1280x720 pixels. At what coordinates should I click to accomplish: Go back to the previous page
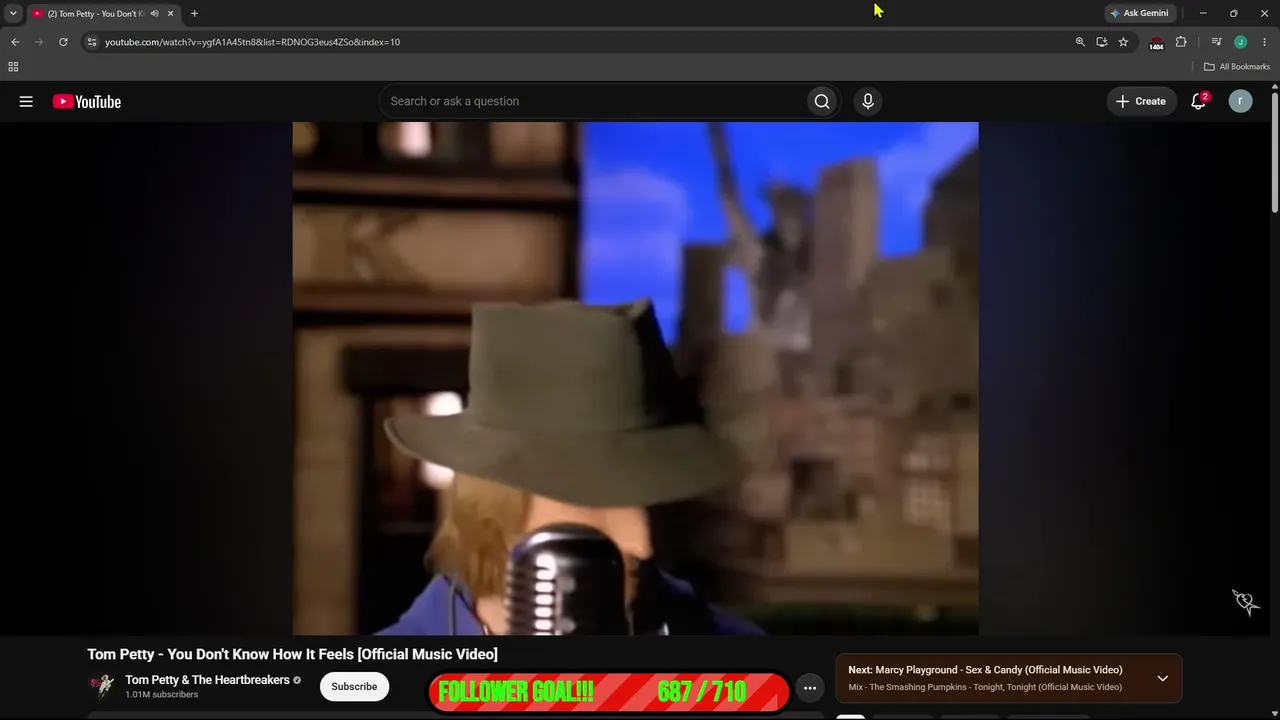[x=15, y=42]
